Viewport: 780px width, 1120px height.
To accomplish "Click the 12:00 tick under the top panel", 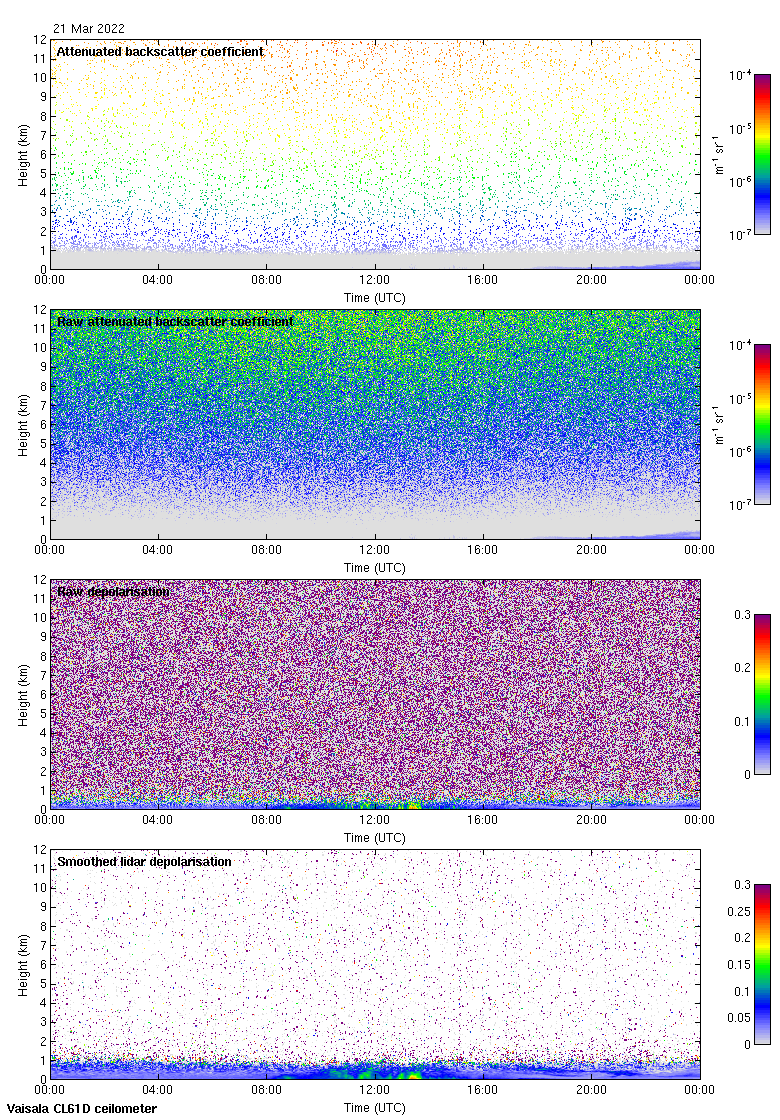I will [375, 281].
